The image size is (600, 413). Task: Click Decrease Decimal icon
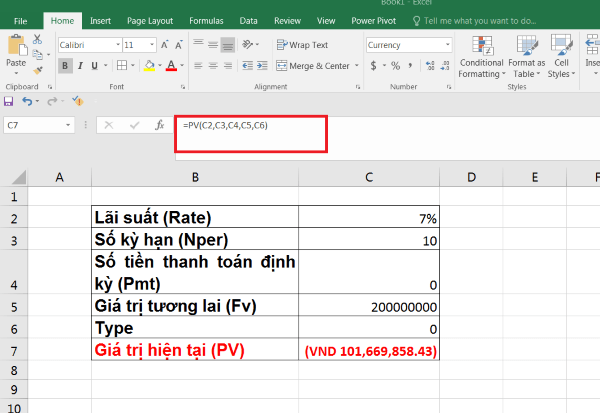point(445,66)
